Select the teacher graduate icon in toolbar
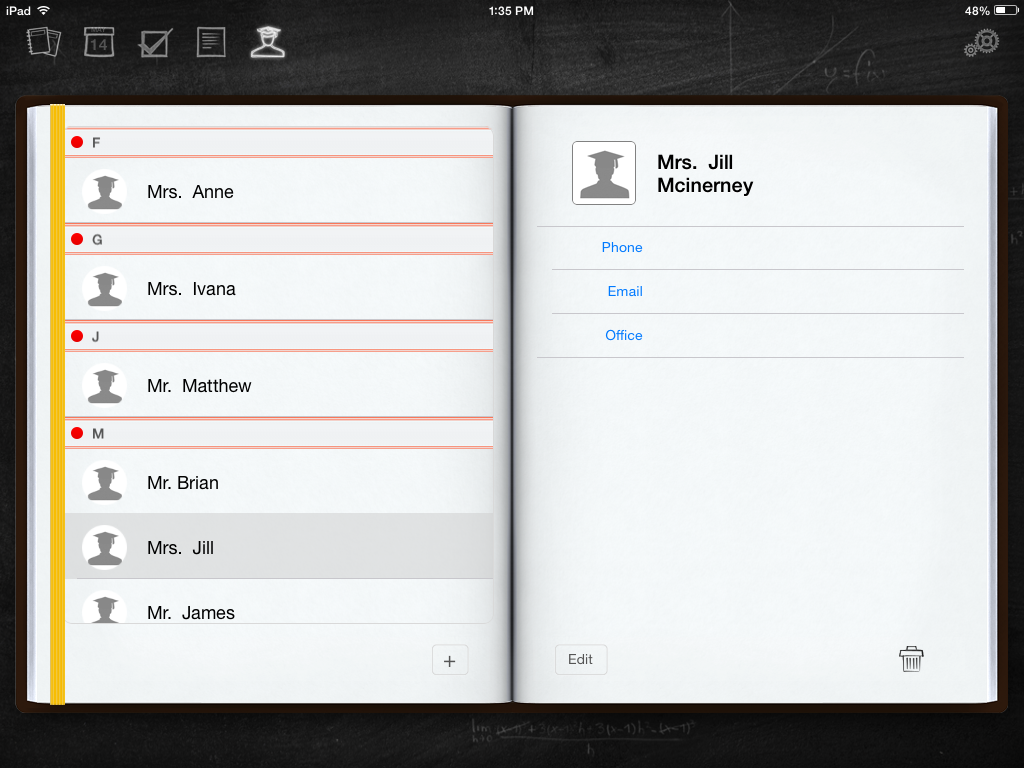This screenshot has height=768, width=1024. point(267,41)
